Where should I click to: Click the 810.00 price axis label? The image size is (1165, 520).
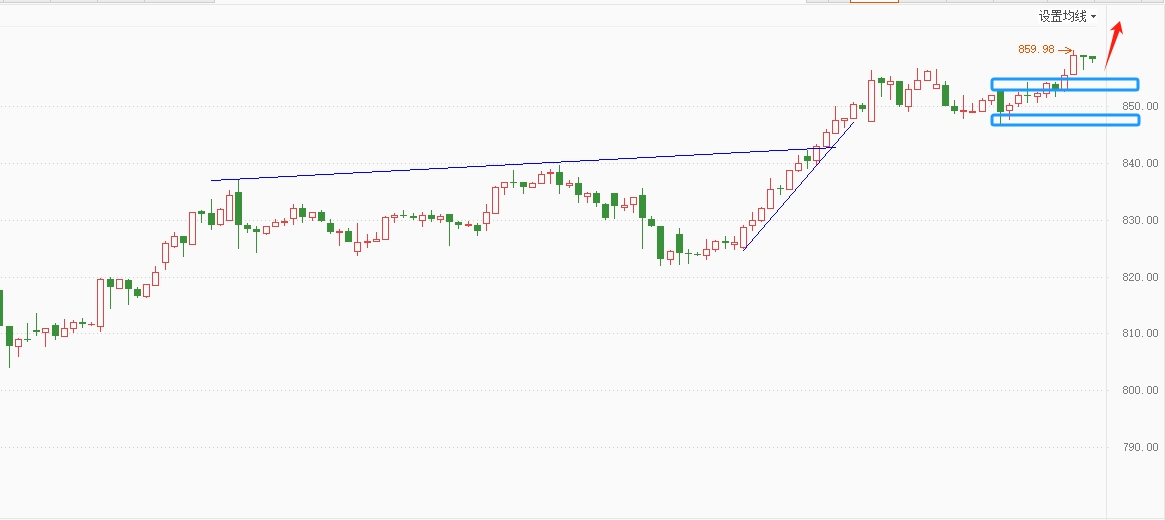(1140, 333)
